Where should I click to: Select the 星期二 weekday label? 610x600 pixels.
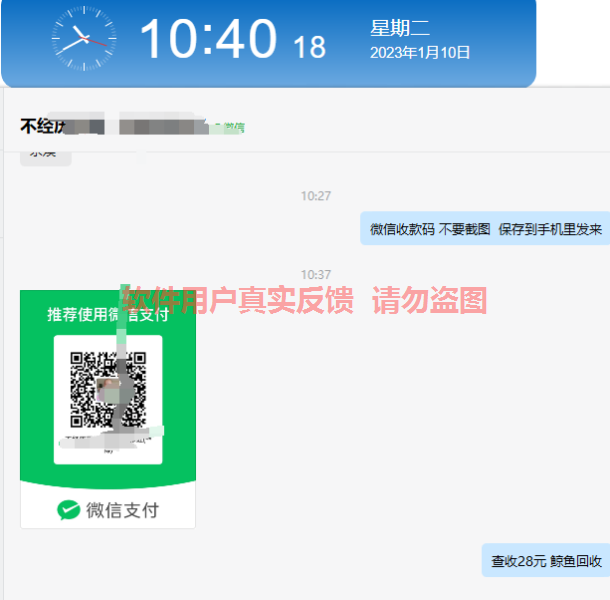pyautogui.click(x=400, y=28)
